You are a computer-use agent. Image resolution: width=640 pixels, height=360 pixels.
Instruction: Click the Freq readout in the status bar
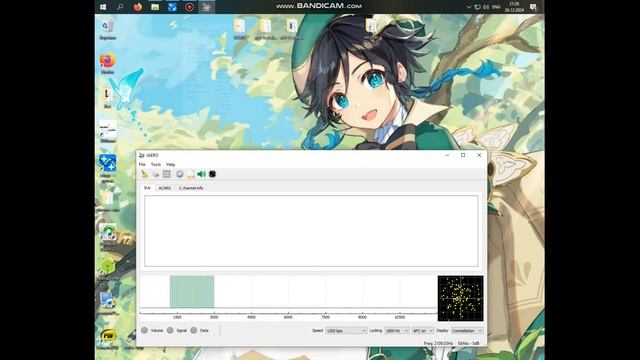click(x=438, y=343)
